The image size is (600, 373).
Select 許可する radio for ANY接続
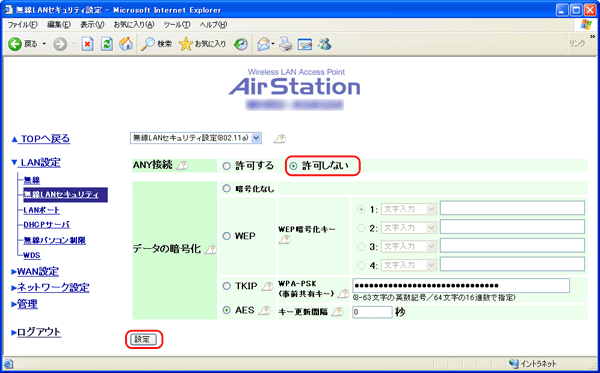(227, 166)
